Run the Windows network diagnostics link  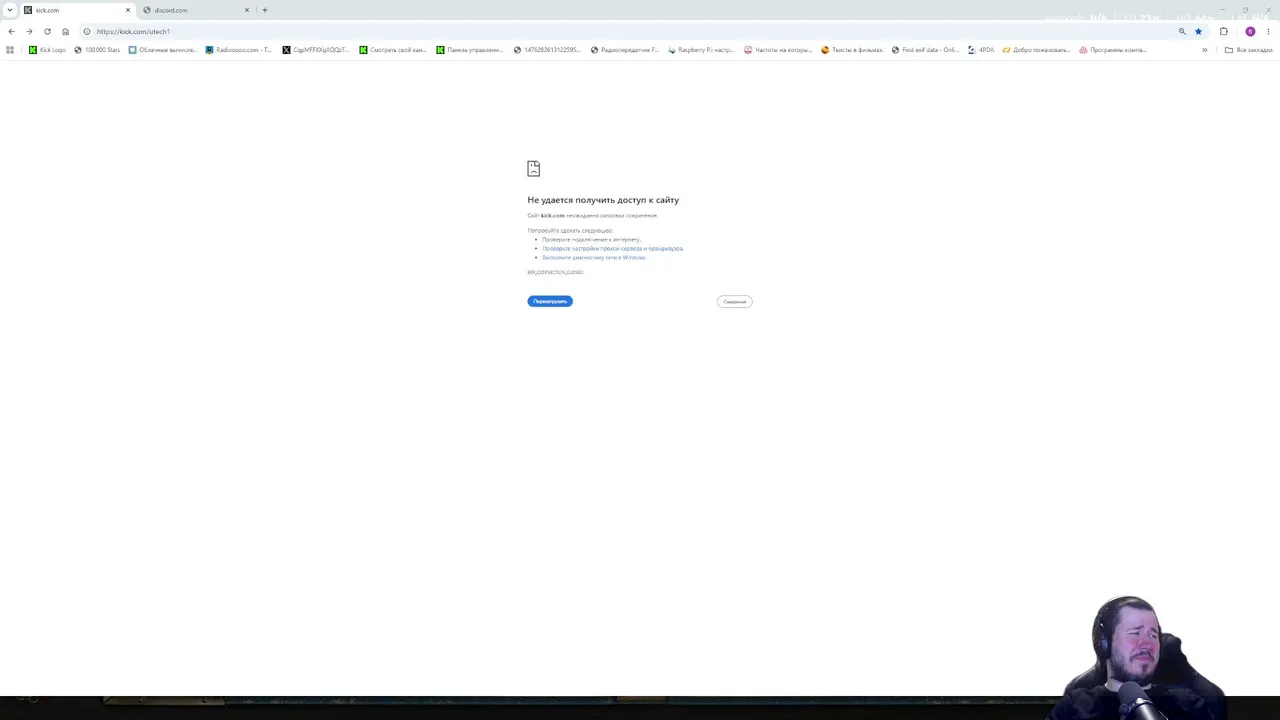pos(594,257)
